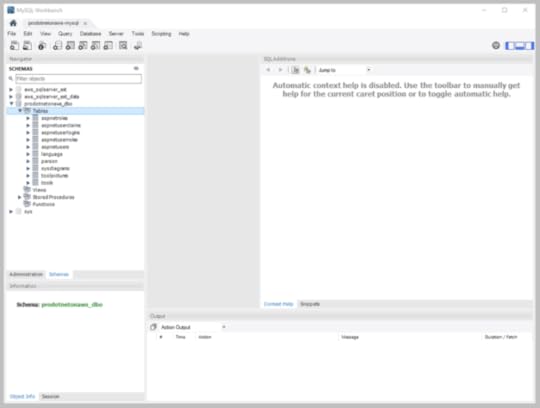
Task: Create a new function icon
Action: [x=108, y=45]
